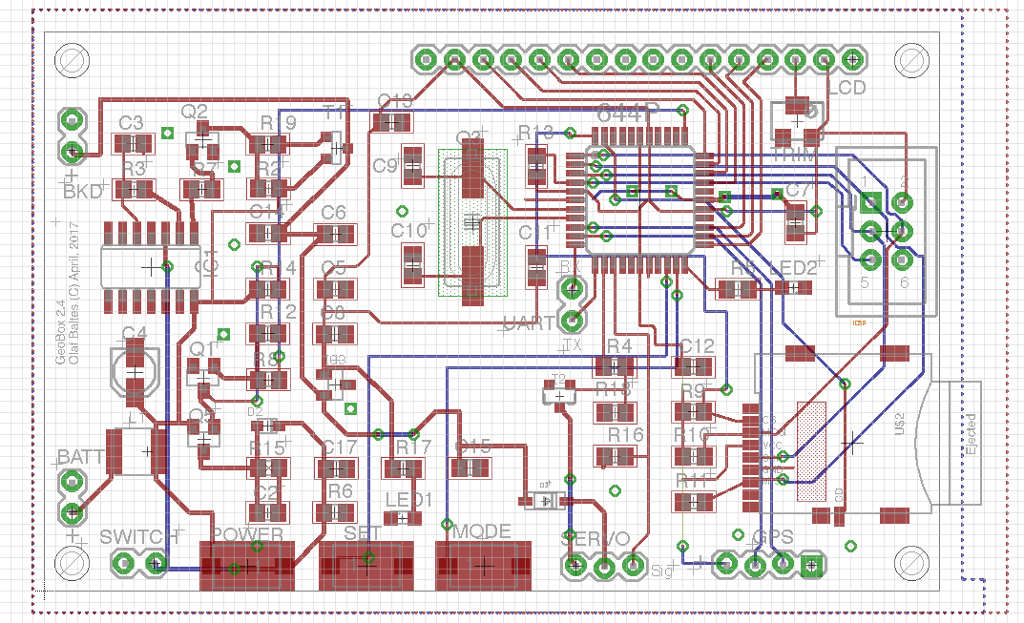Click the UART RX pad
The height and width of the screenshot is (623, 1024).
pyautogui.click(x=572, y=287)
